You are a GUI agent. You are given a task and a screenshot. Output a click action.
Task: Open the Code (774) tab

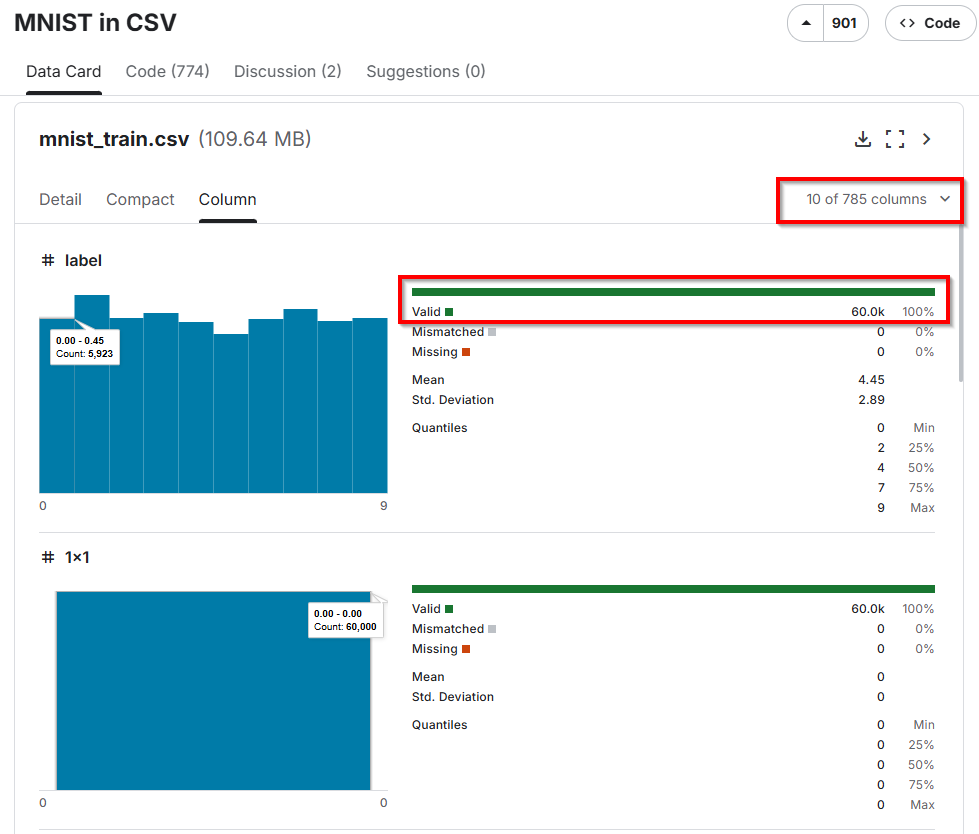(x=167, y=71)
